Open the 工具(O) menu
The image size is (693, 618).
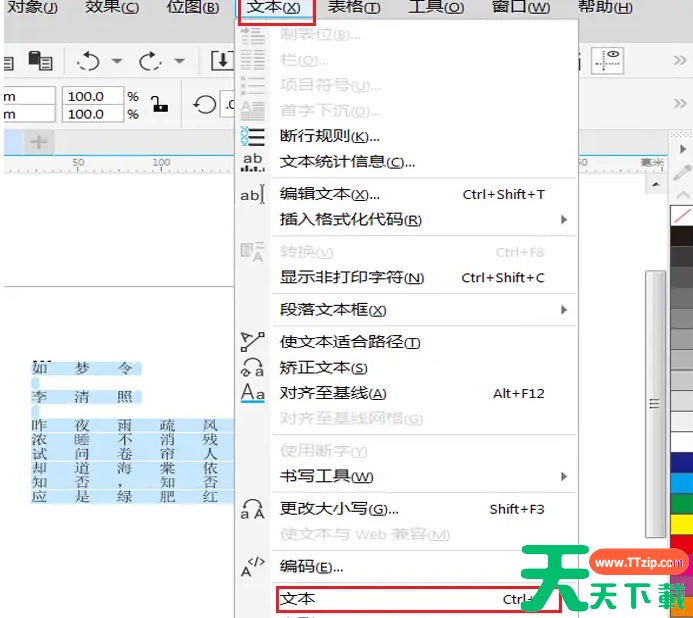(437, 7)
